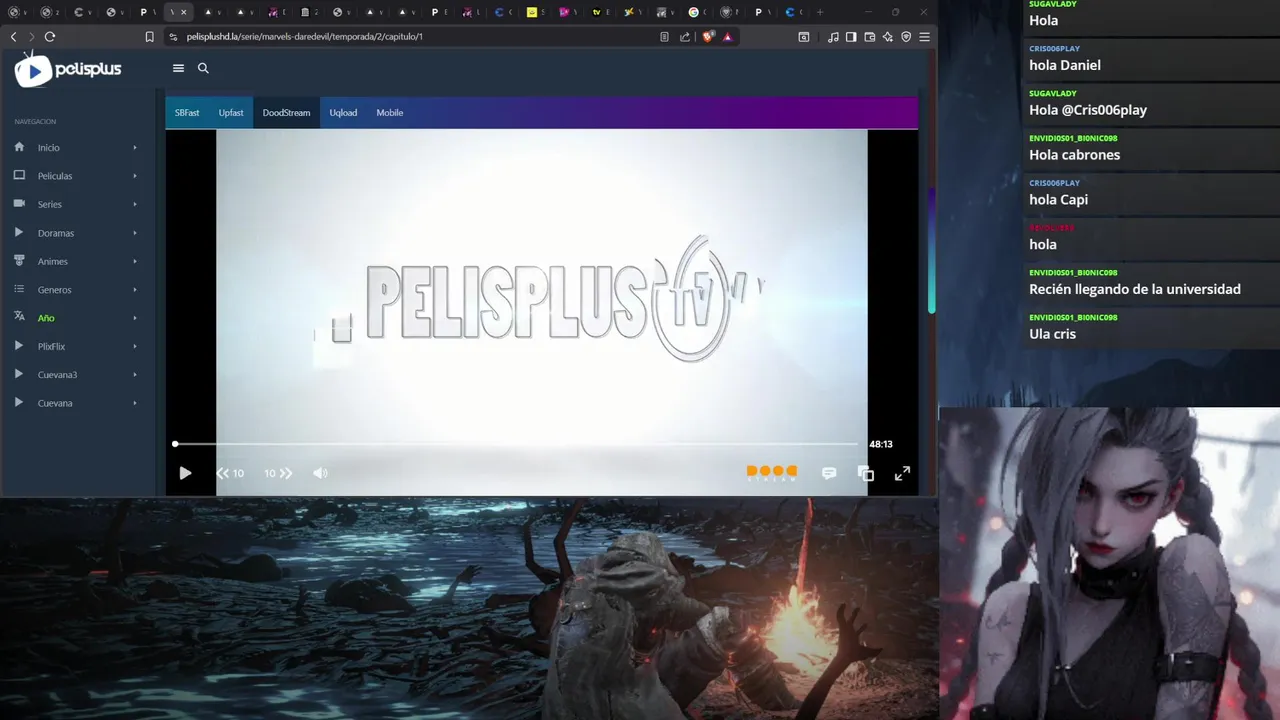
Task: Click chat message 'Hola cabrones'
Action: click(1075, 155)
